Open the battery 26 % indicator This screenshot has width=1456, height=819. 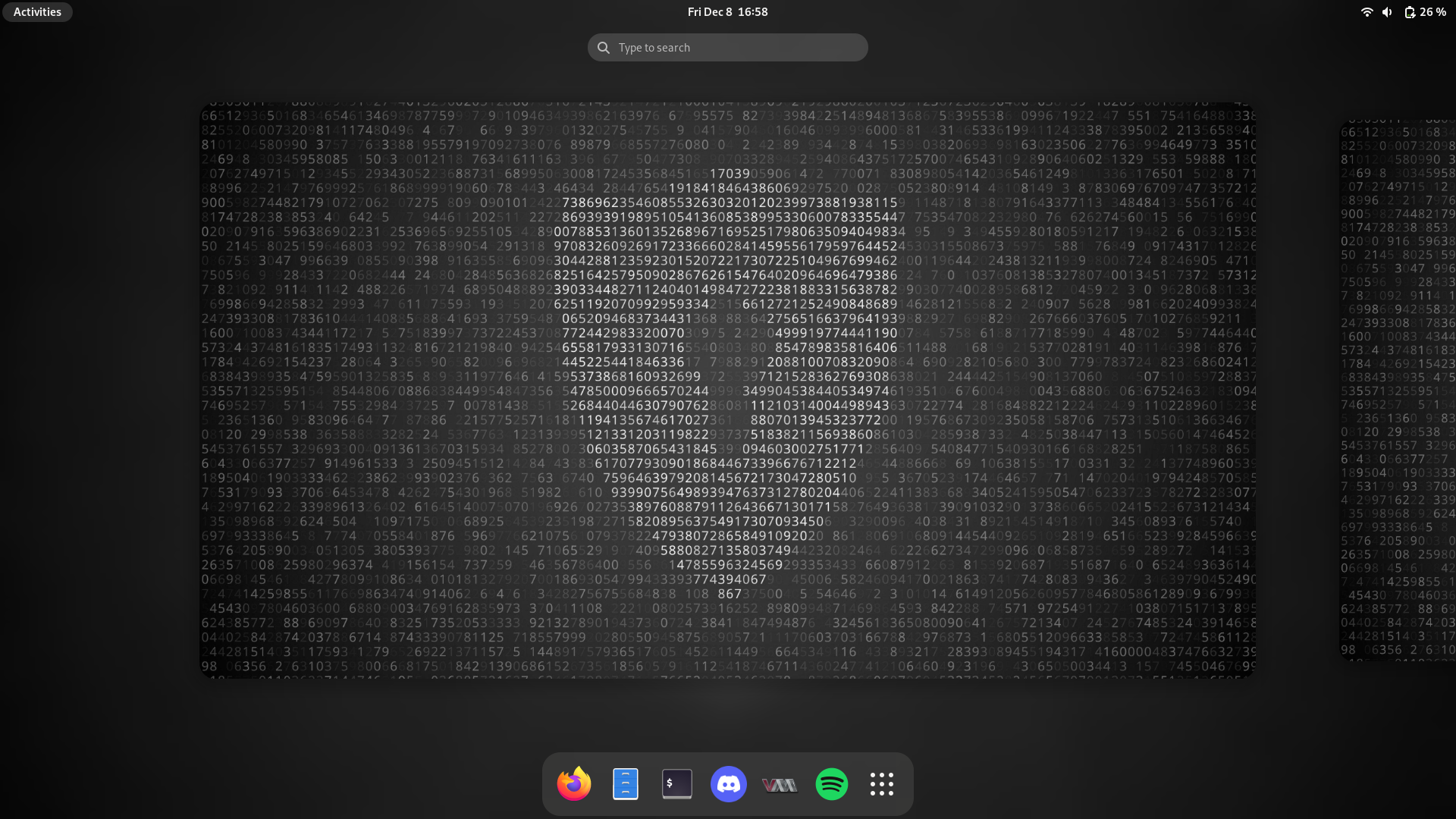1425,12
